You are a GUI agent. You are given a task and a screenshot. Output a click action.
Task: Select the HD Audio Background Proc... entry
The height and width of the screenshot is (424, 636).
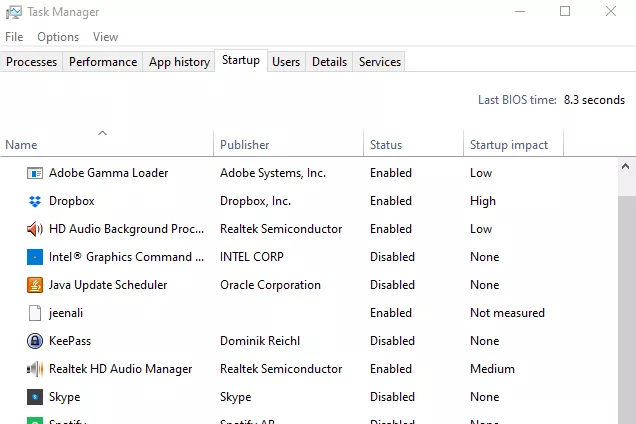(x=127, y=229)
